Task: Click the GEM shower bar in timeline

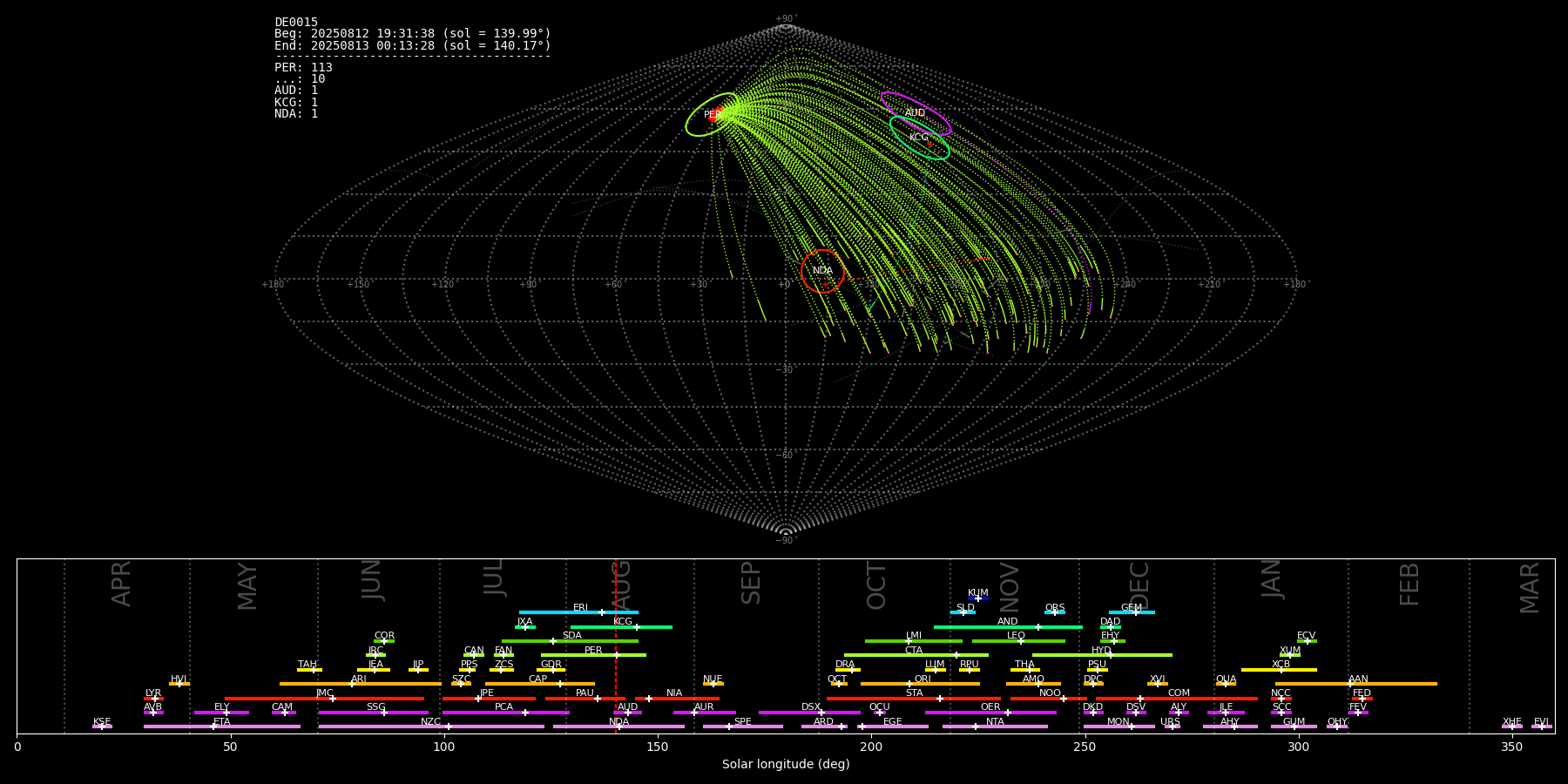Action: [x=1132, y=612]
